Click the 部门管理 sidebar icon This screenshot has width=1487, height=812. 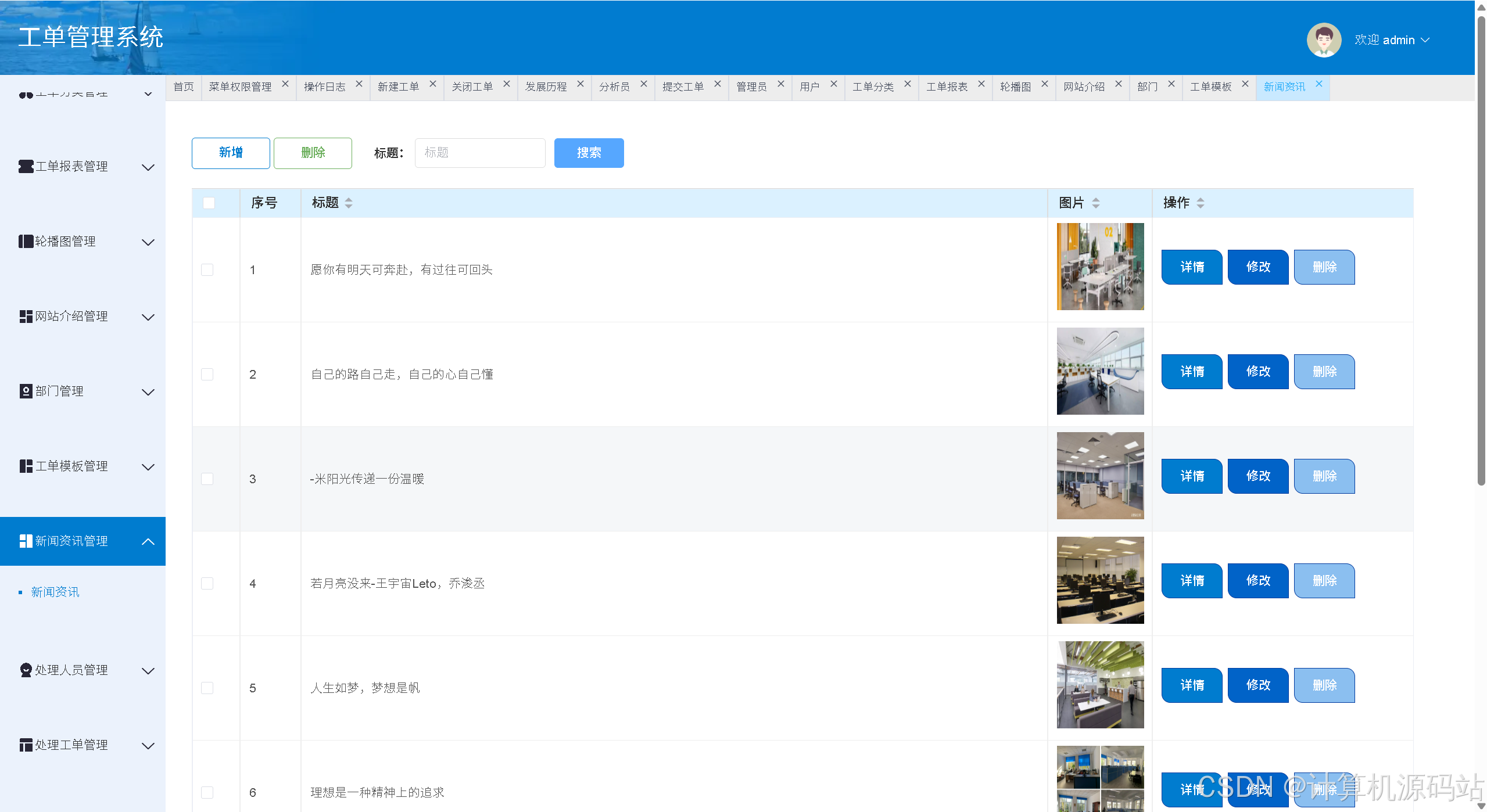(x=26, y=391)
